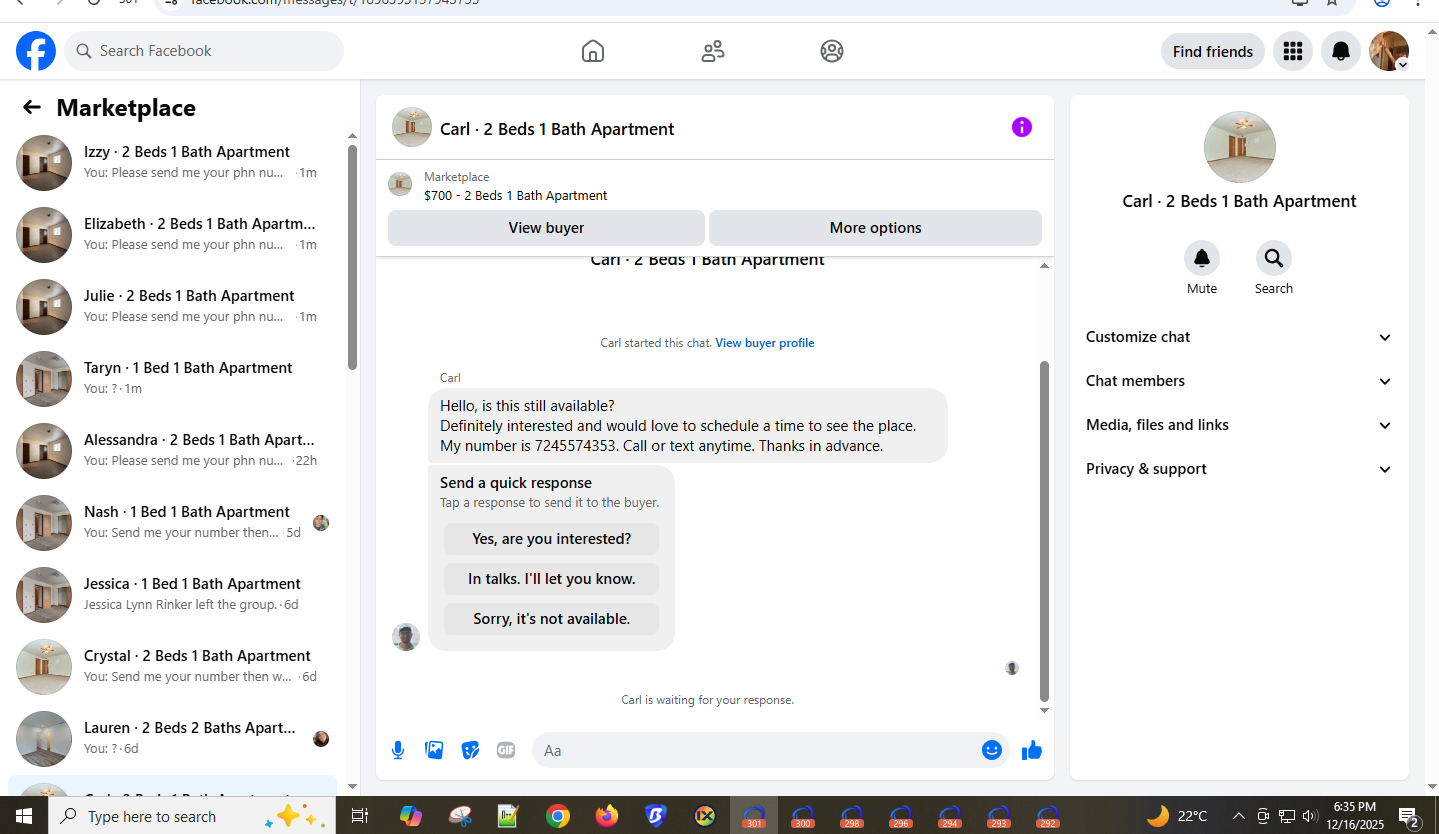Click the back arrow beside Marketplace

32,108
